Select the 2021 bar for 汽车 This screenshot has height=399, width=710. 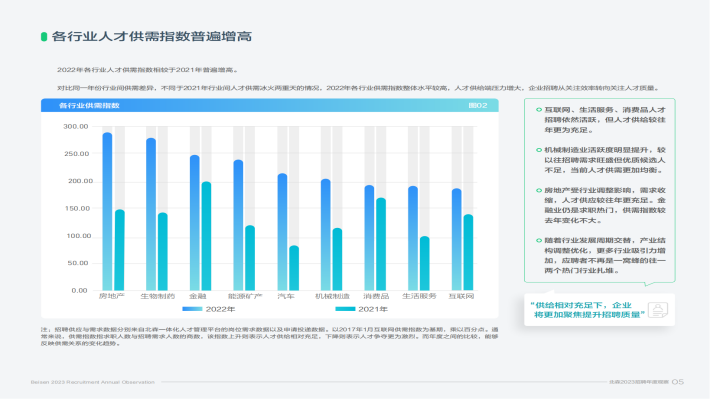point(294,268)
